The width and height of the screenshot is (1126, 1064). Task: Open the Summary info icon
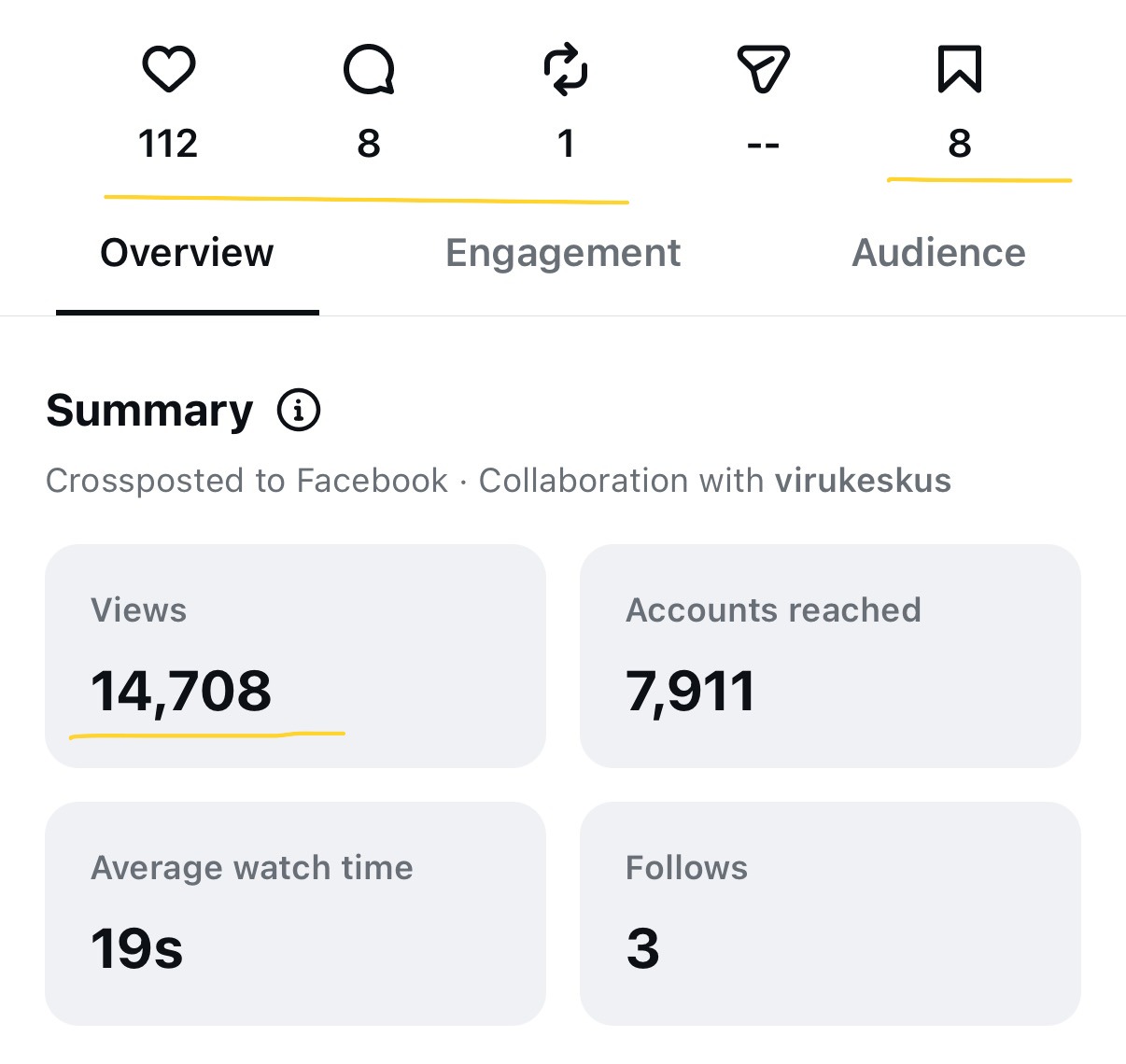click(x=299, y=410)
